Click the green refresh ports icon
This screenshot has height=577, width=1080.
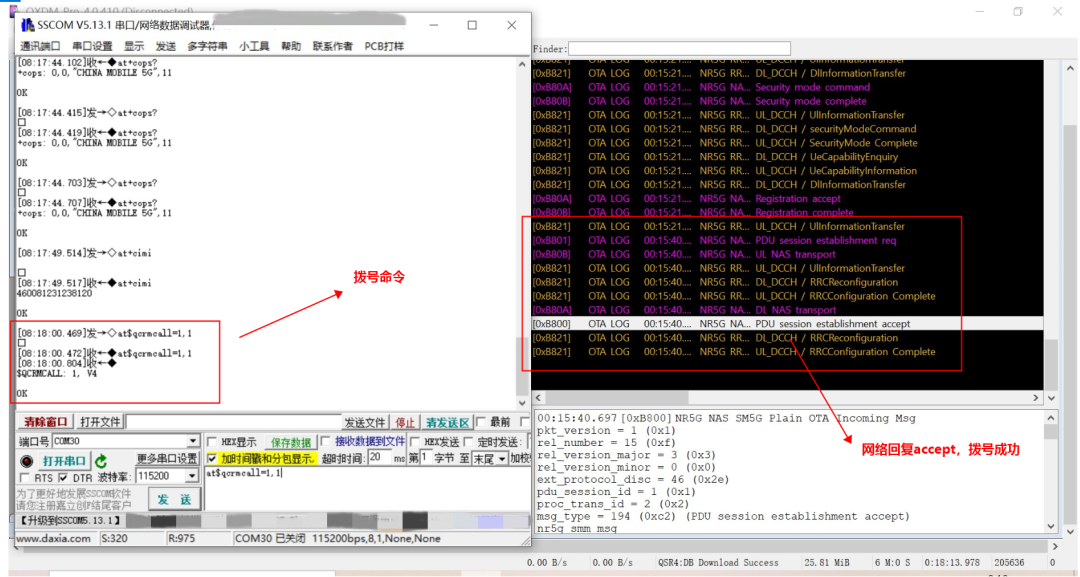(101, 461)
